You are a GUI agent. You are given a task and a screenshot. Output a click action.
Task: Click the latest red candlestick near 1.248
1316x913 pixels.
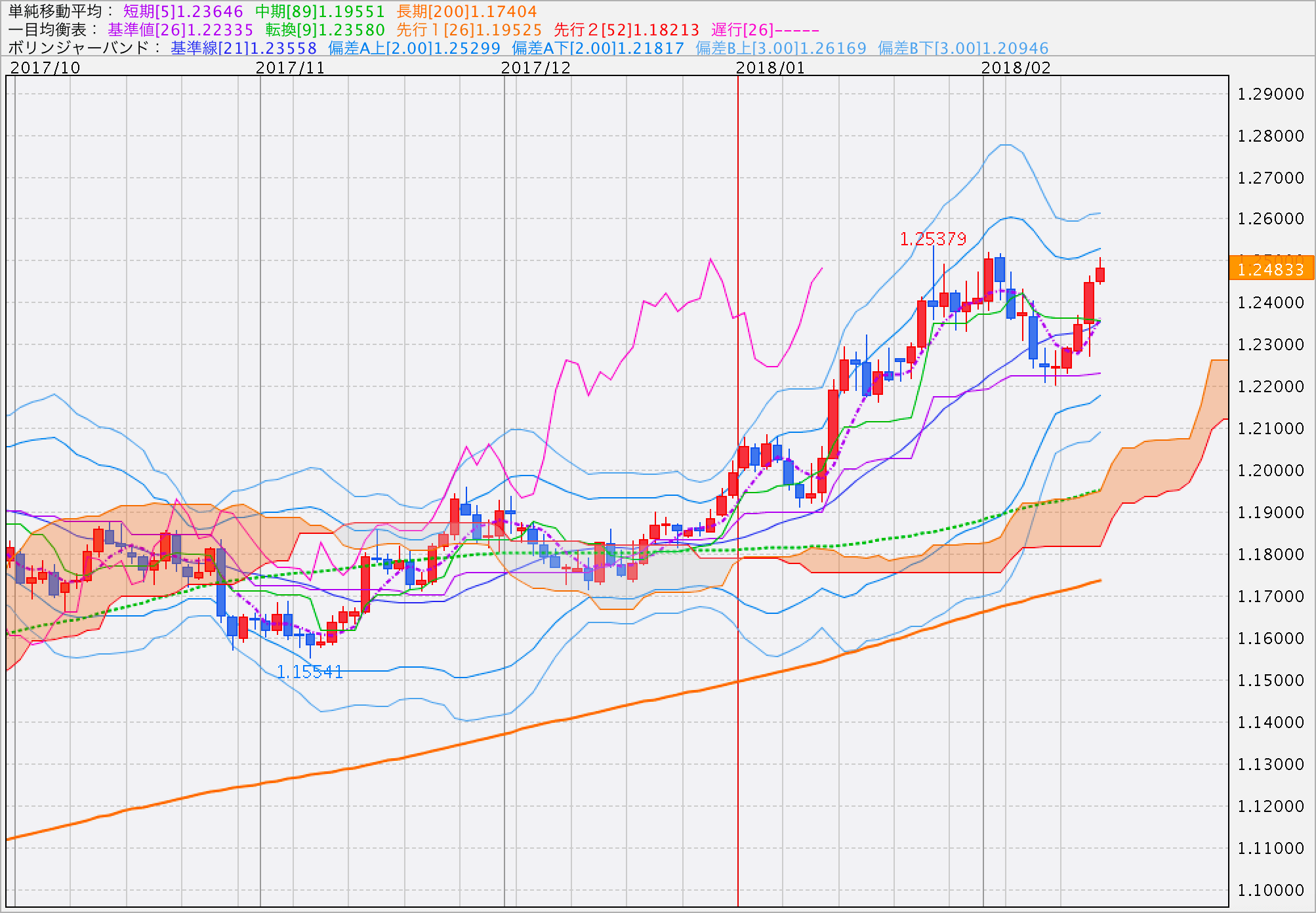(1100, 275)
